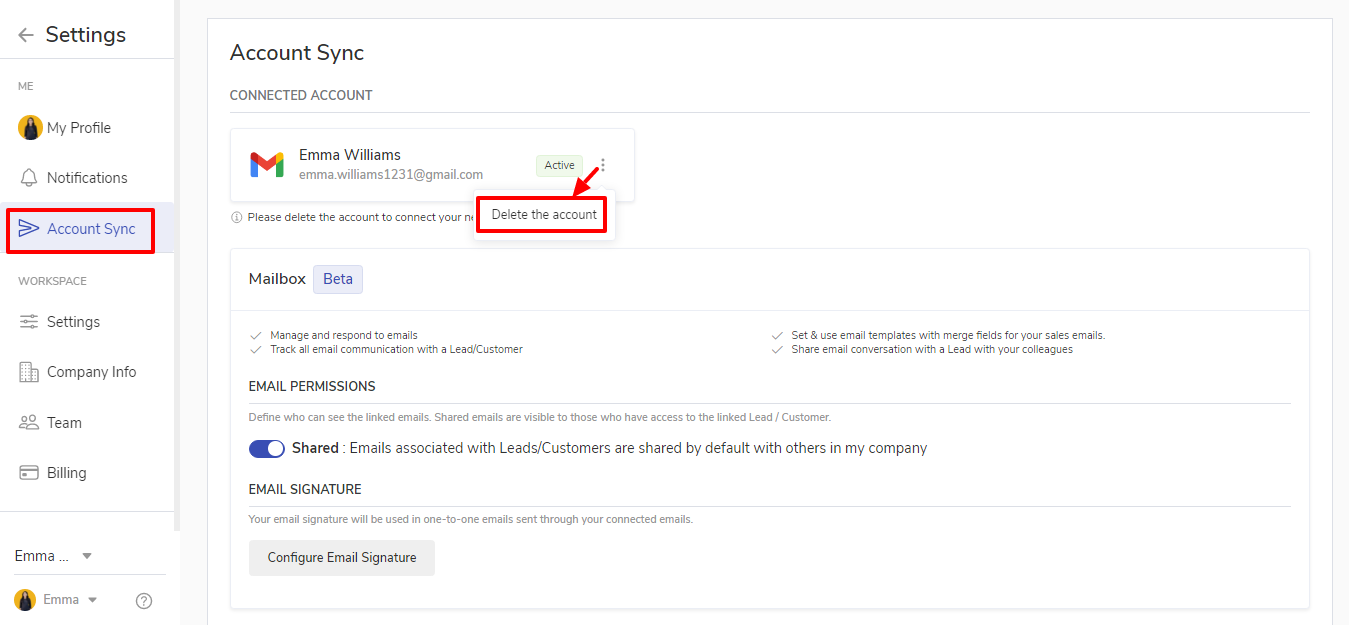Click the back arrow beside Settings

[26, 35]
